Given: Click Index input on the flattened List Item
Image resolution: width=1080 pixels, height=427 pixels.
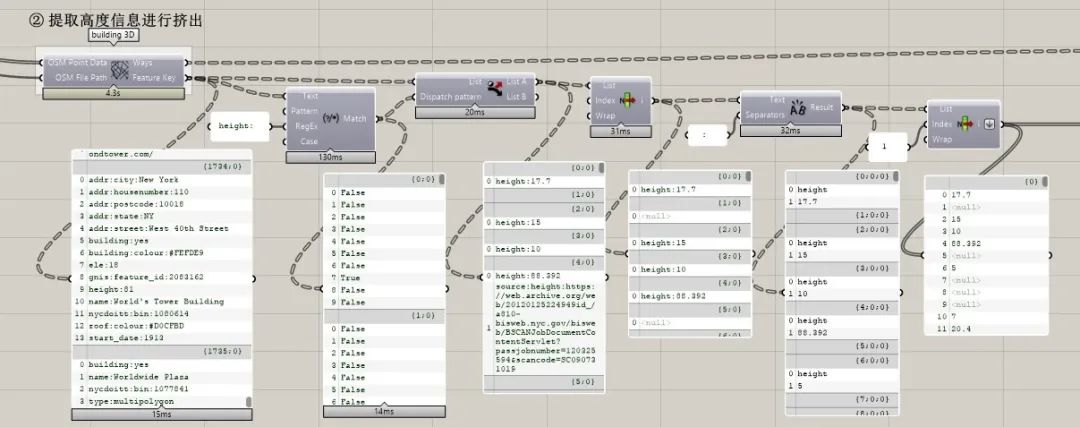Looking at the screenshot, I should [942, 124].
